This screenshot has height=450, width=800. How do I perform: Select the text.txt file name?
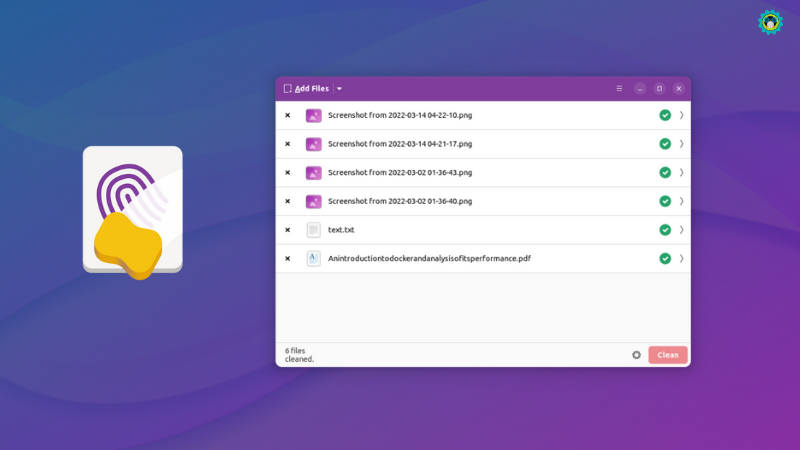[341, 230]
